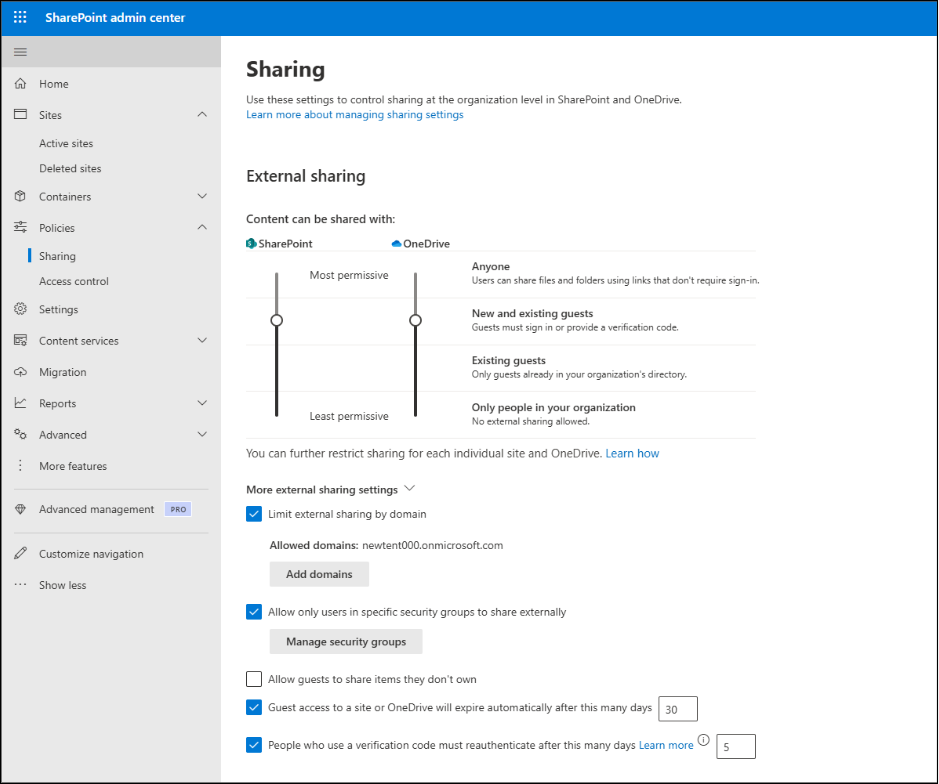The image size is (939, 784).
Task: Open Access control under Policies
Action: 74,281
